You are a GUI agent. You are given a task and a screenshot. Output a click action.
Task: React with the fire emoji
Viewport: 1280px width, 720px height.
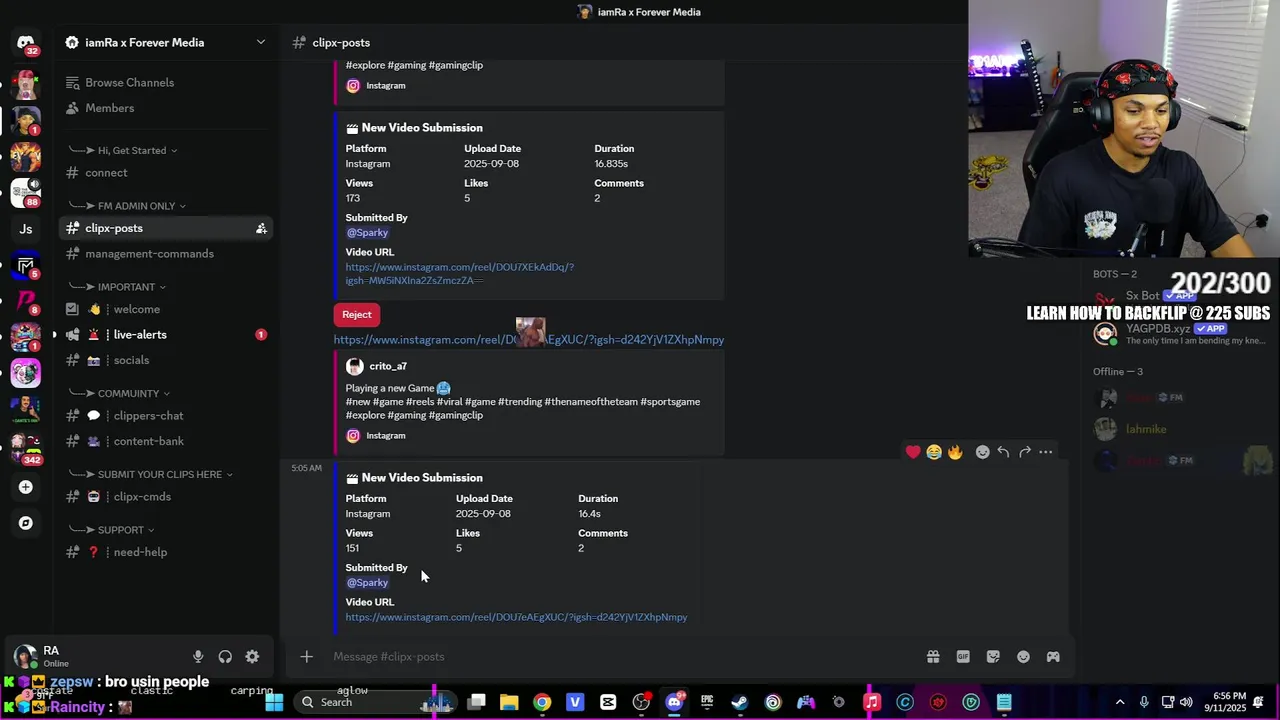point(955,452)
